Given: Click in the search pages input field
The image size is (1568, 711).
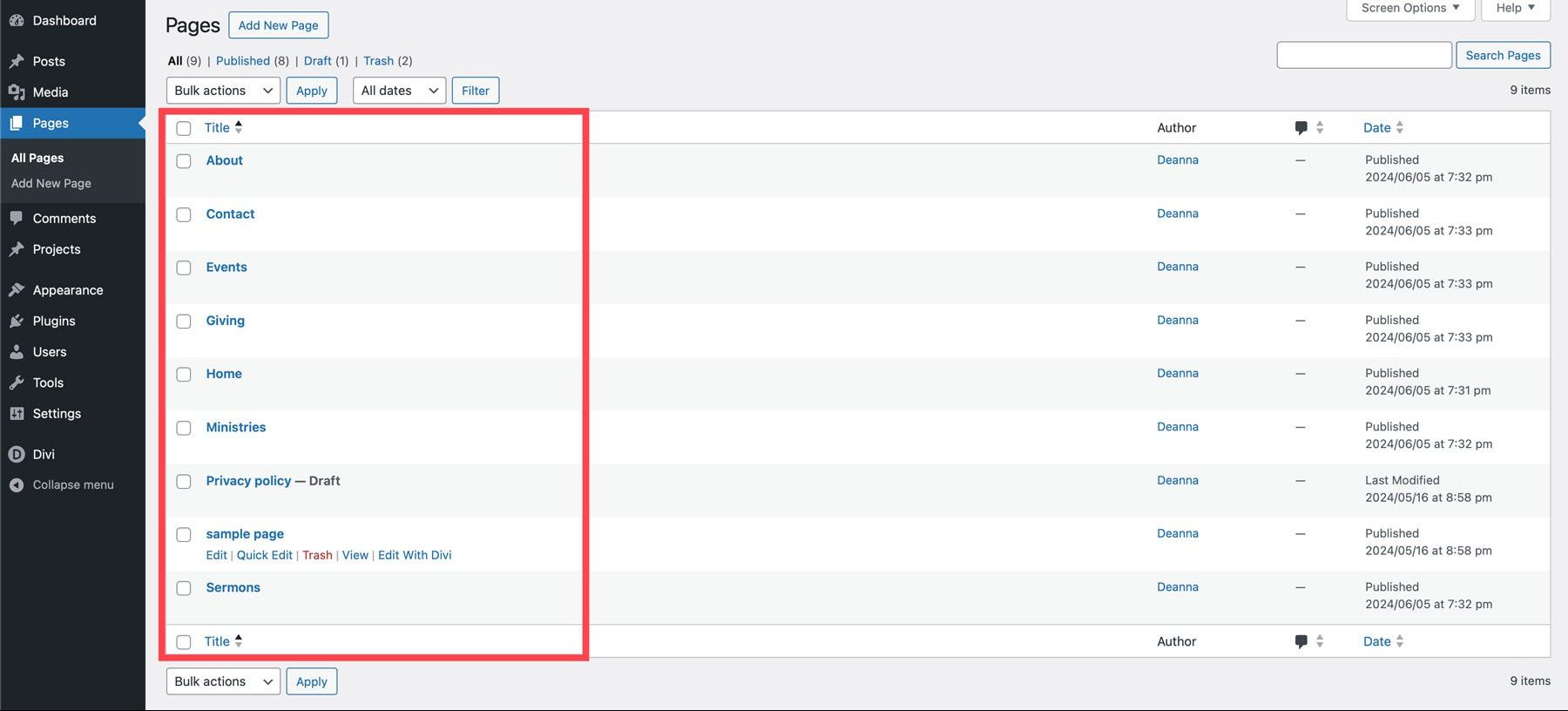Looking at the screenshot, I should [1364, 55].
